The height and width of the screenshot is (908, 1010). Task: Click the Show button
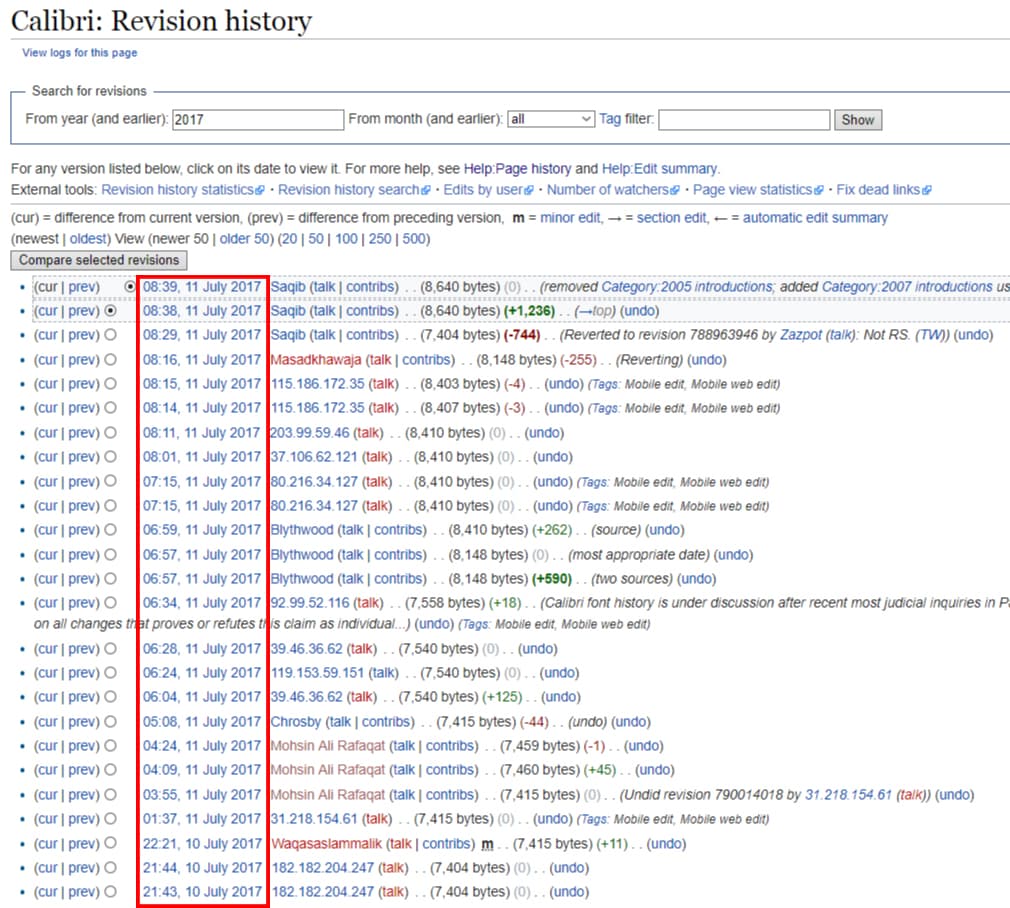click(857, 120)
